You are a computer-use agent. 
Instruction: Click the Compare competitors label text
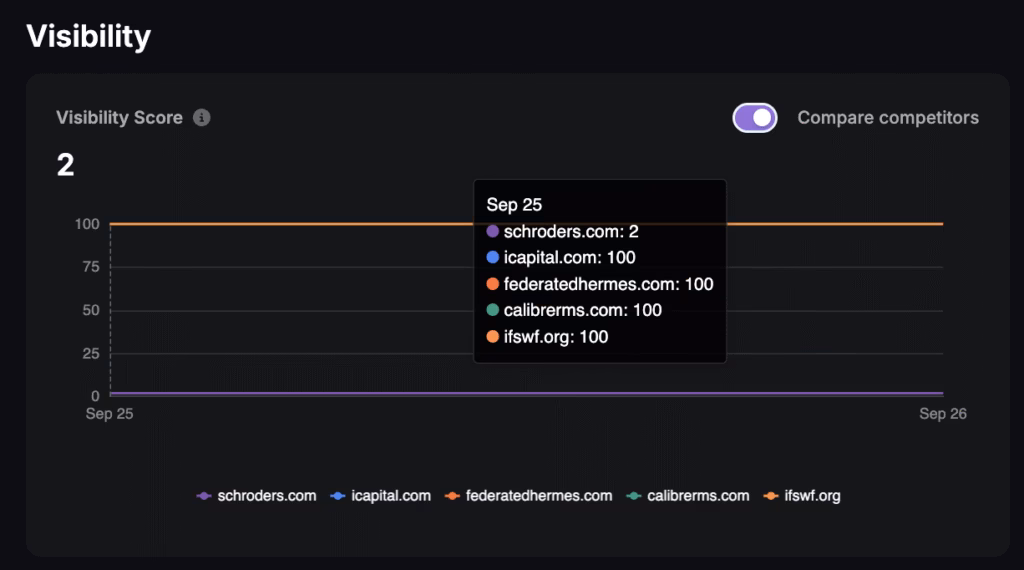click(x=888, y=118)
